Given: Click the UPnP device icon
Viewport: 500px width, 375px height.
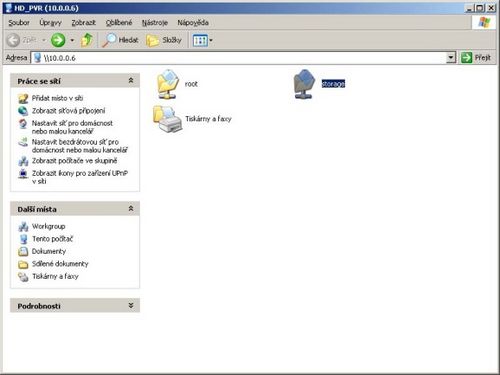Looking at the screenshot, I should tap(23, 174).
